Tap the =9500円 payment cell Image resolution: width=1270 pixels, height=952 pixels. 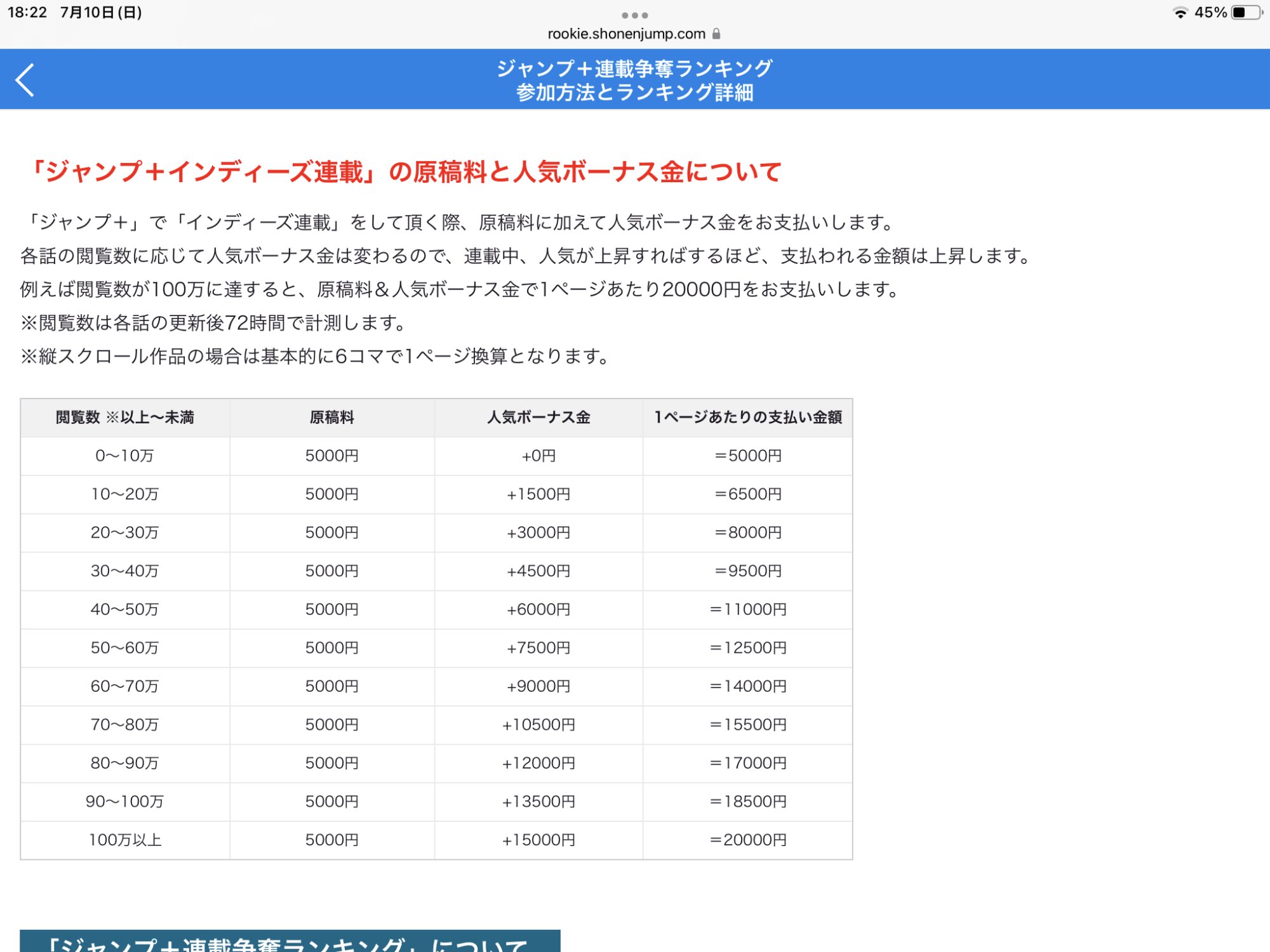(x=748, y=571)
